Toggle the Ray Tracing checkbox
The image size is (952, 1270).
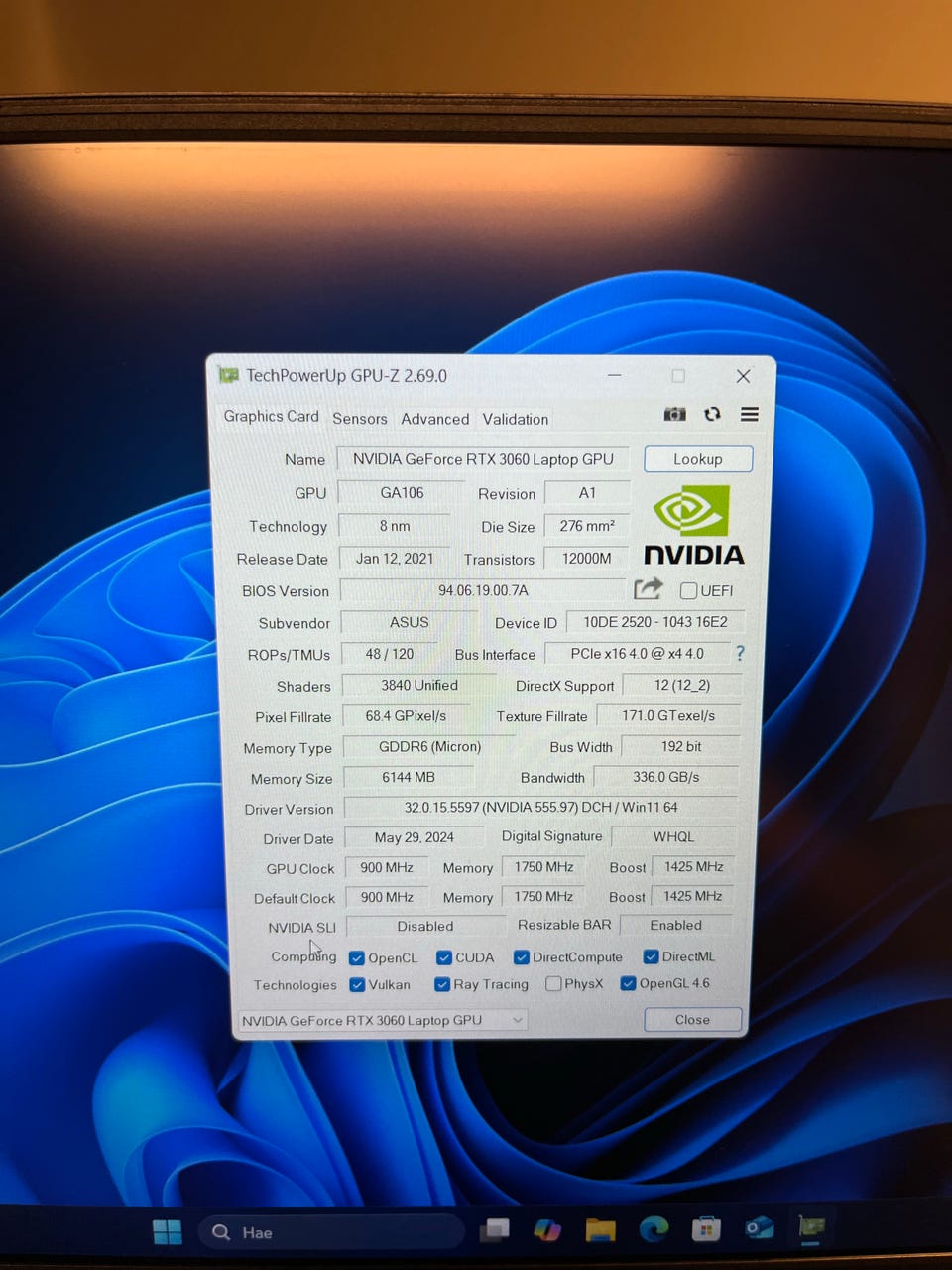(x=442, y=984)
